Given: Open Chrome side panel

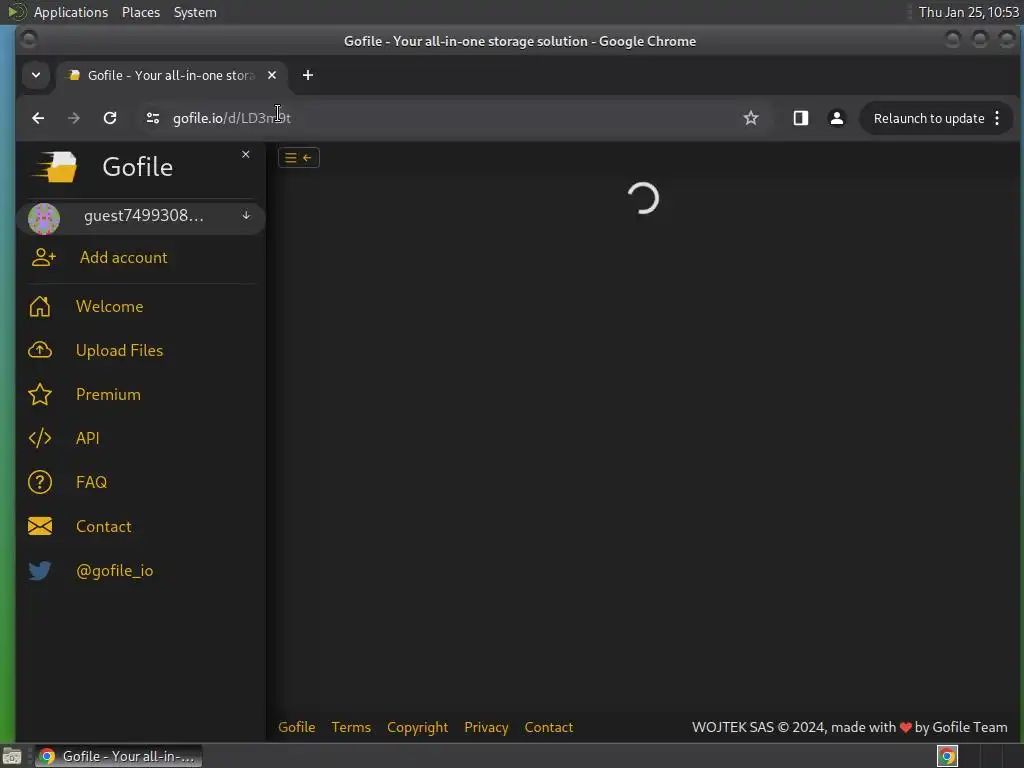Looking at the screenshot, I should click(x=801, y=118).
